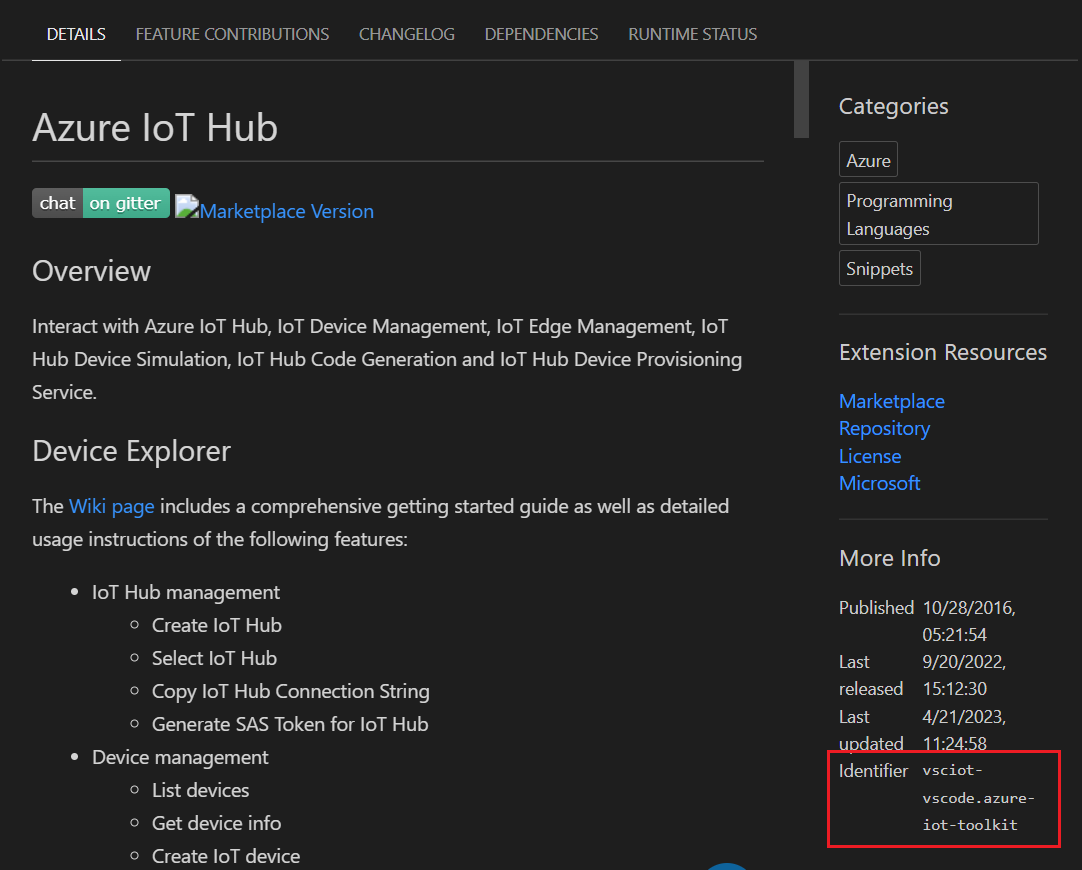Click the Snippets category badge
This screenshot has width=1082, height=870.
[x=879, y=267]
